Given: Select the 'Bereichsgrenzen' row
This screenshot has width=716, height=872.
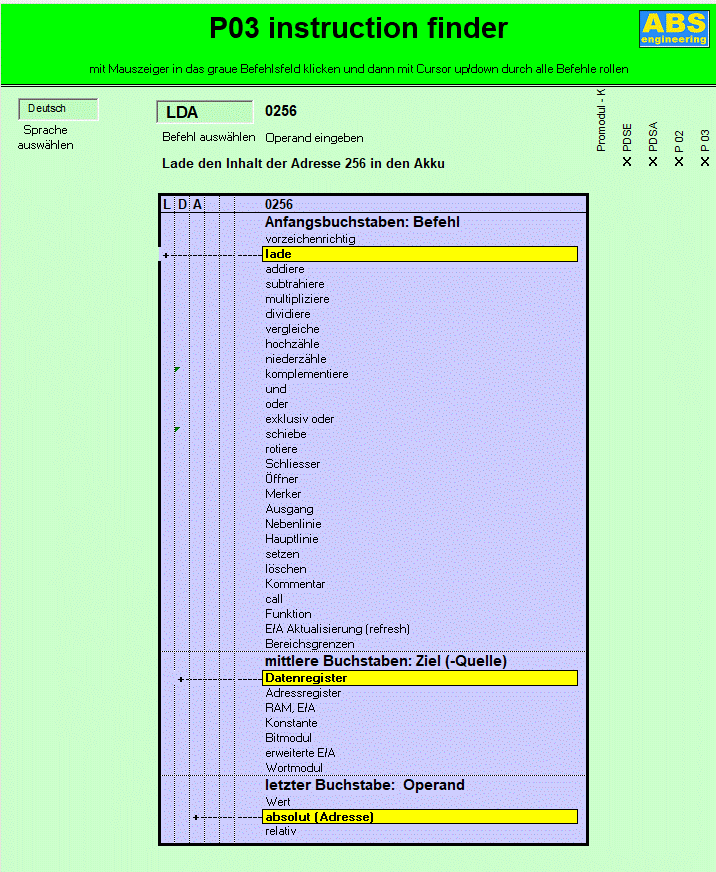Looking at the screenshot, I should click(309, 645).
